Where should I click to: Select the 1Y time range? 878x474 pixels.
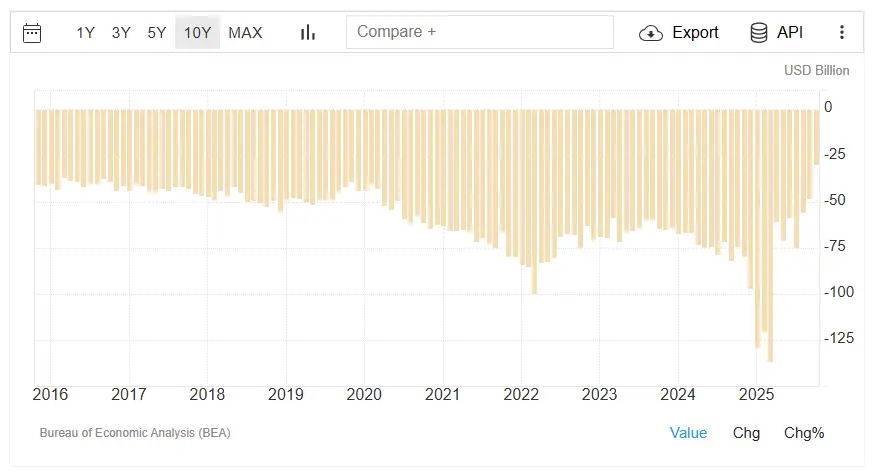pyautogui.click(x=85, y=32)
